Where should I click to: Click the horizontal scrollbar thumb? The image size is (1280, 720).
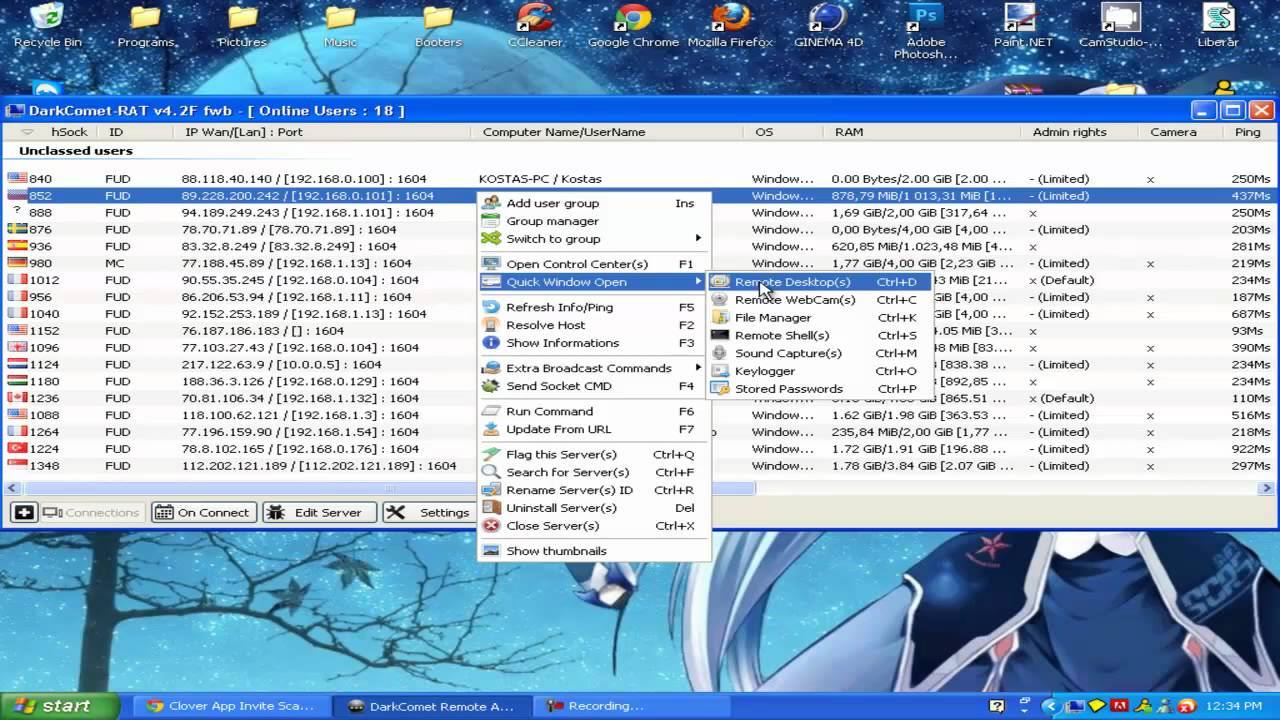(389, 489)
